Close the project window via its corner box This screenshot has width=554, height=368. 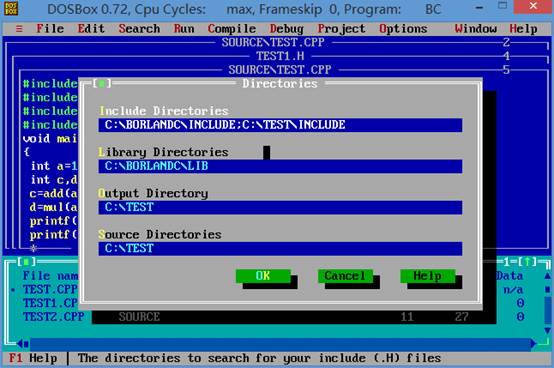pos(26,262)
